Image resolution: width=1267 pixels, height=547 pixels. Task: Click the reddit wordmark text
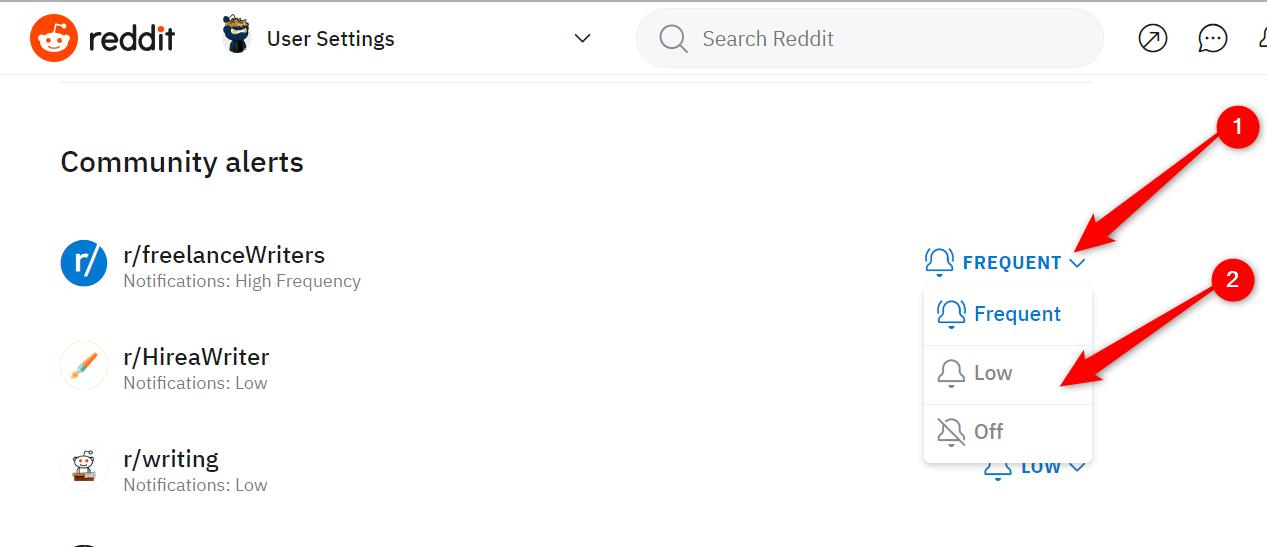click(x=132, y=39)
